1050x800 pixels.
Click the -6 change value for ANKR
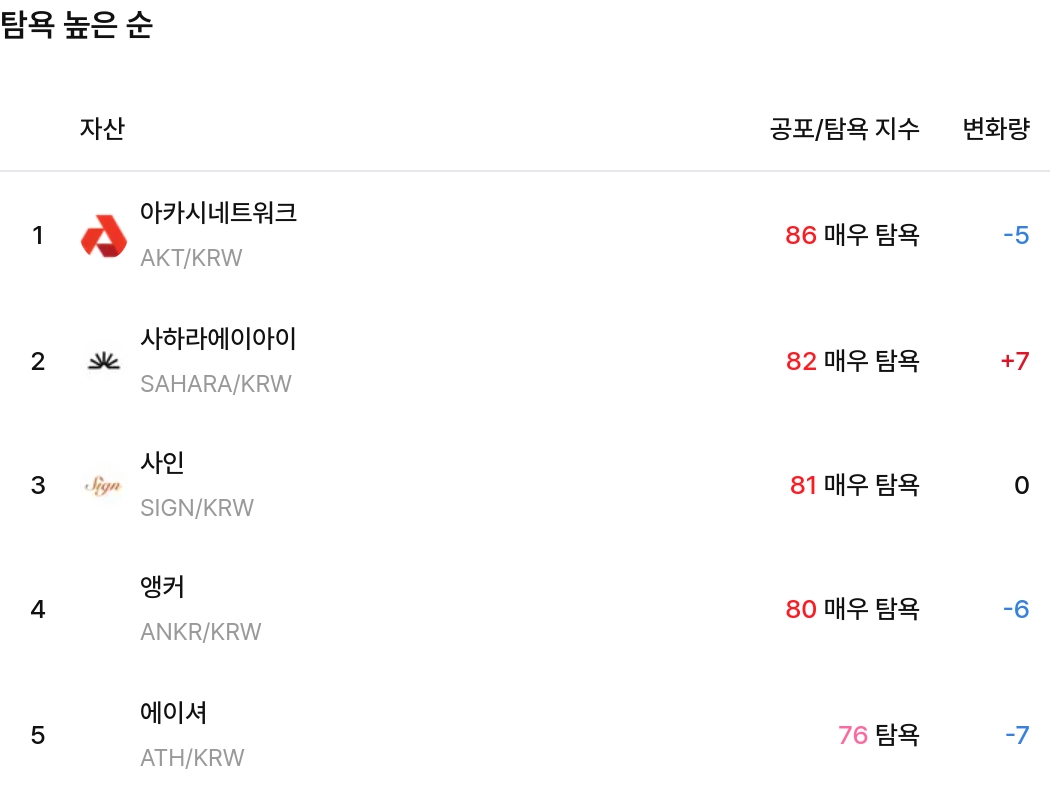1015,609
